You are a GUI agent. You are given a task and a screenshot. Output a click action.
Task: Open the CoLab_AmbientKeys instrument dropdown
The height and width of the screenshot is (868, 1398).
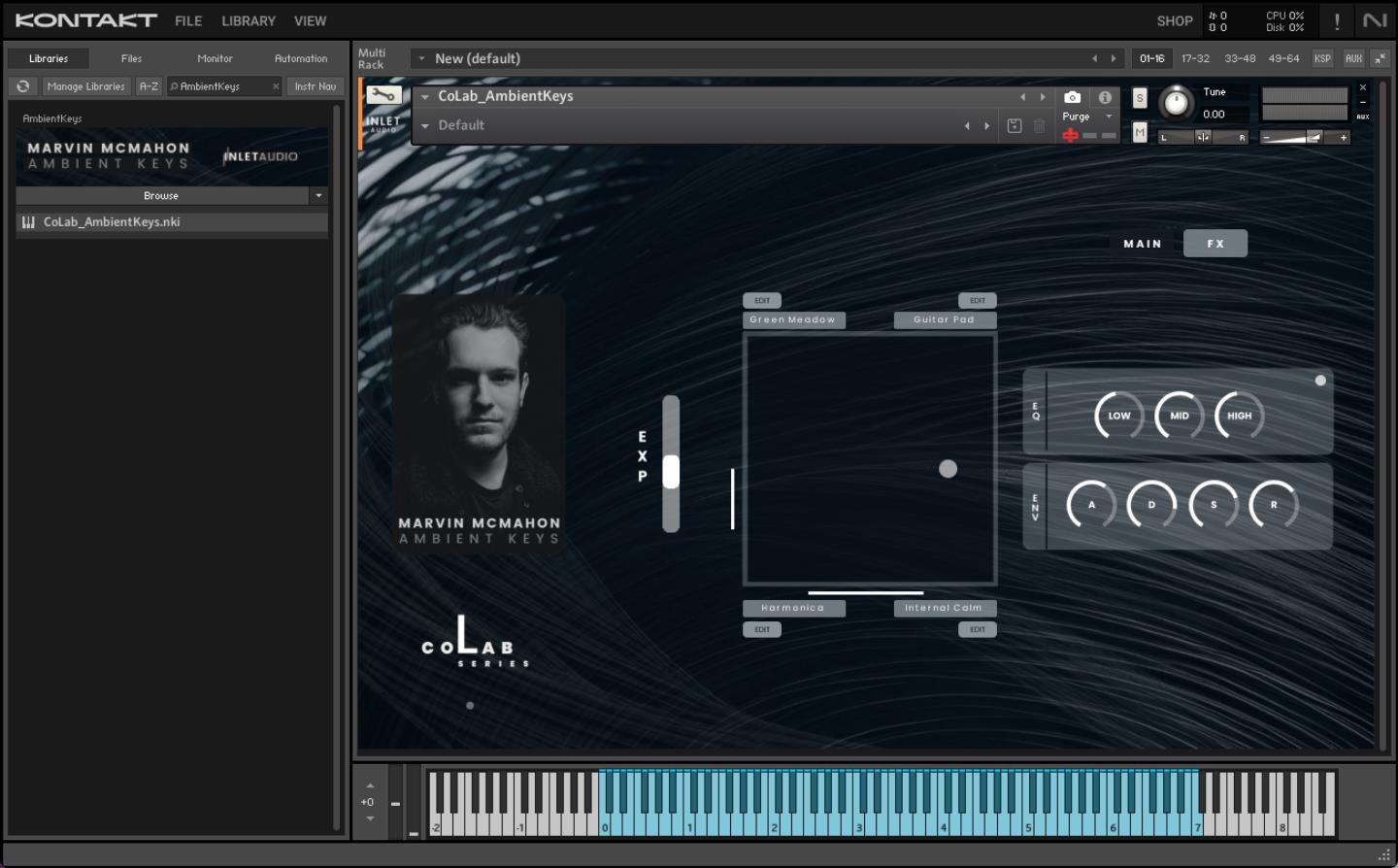click(x=425, y=96)
